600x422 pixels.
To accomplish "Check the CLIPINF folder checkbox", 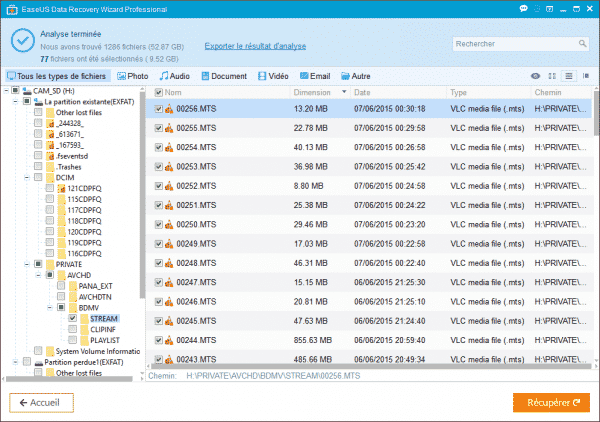I will 72,329.
